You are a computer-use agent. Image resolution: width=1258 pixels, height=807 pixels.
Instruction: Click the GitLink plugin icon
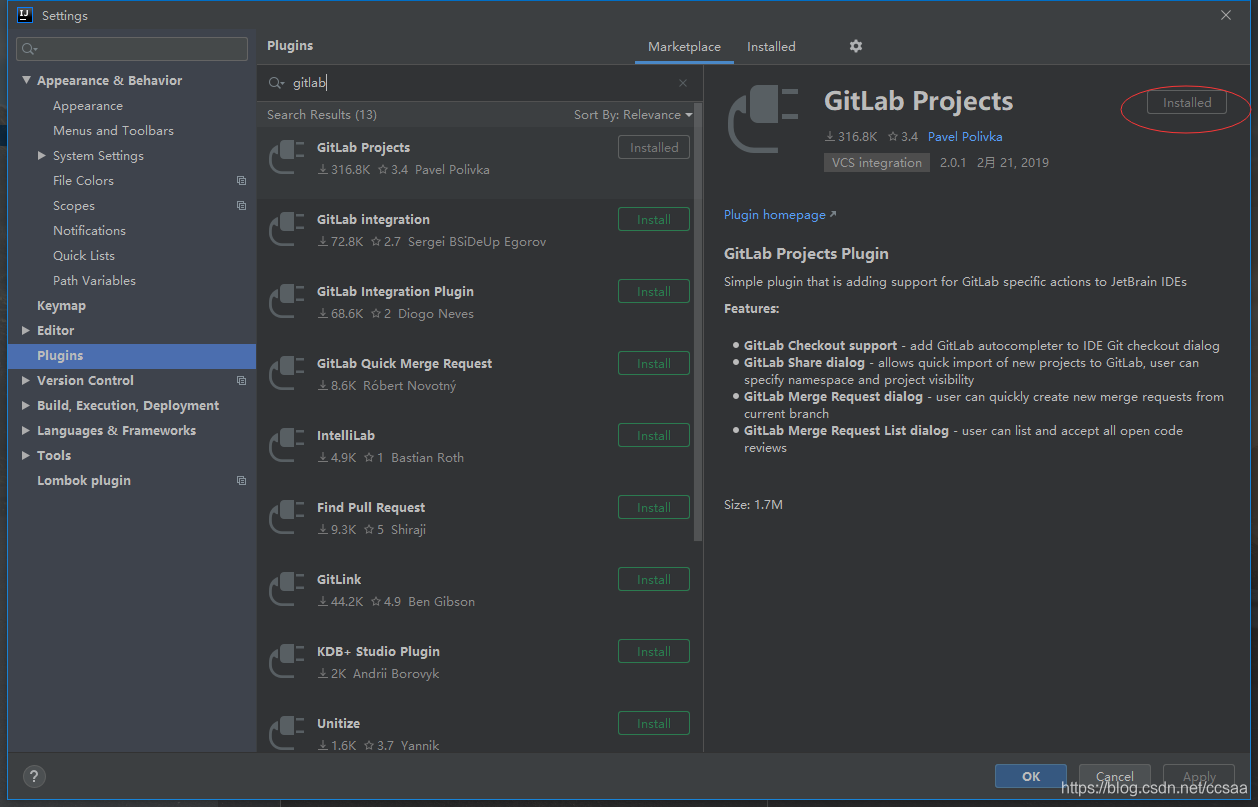287,590
